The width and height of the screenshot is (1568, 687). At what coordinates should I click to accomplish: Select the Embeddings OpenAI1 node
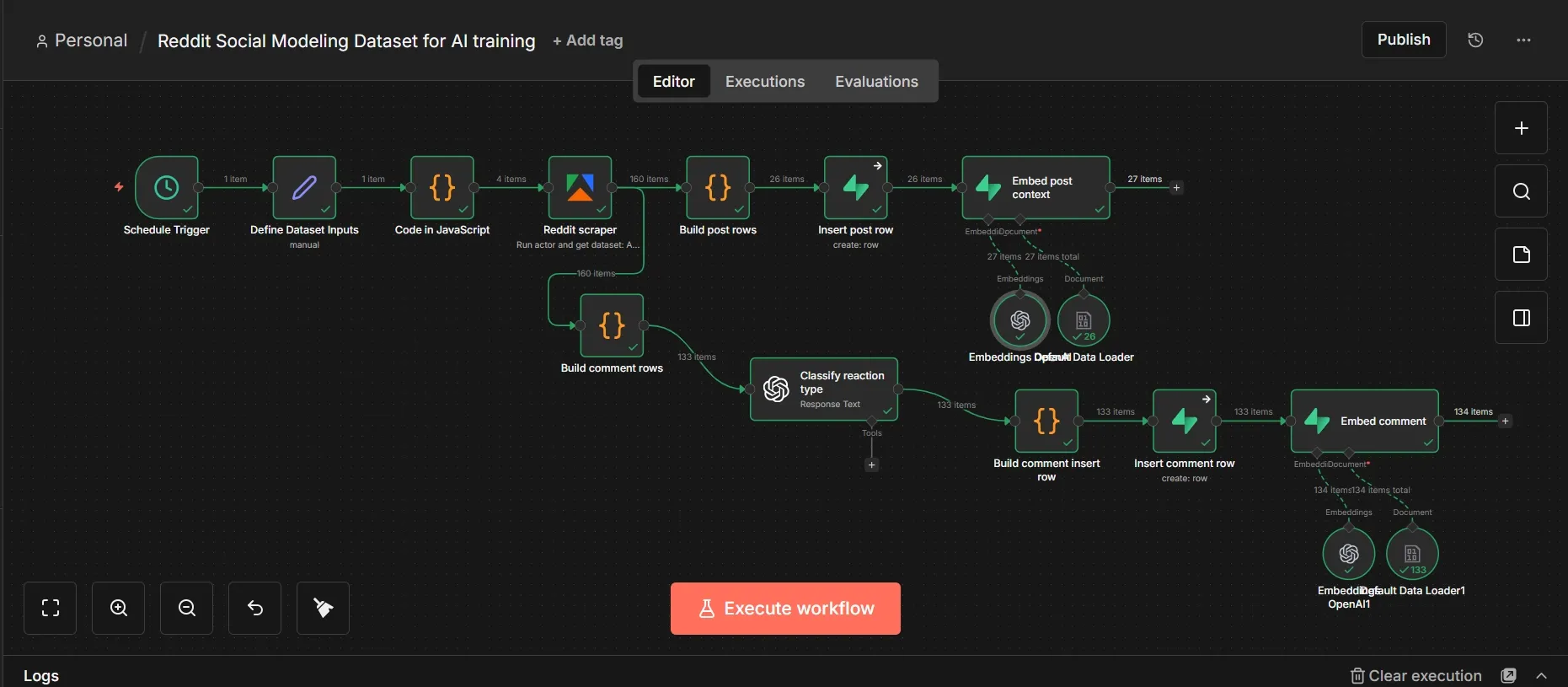1349,554
